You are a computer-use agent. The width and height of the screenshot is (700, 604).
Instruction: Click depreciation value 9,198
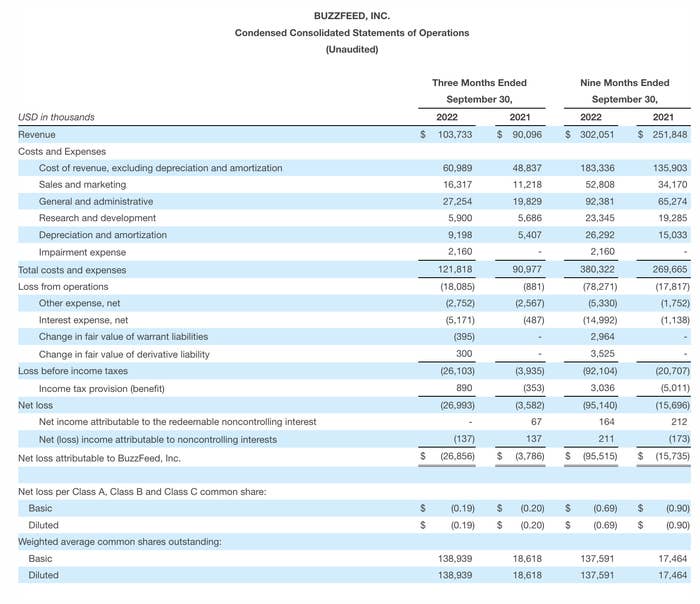click(x=460, y=235)
